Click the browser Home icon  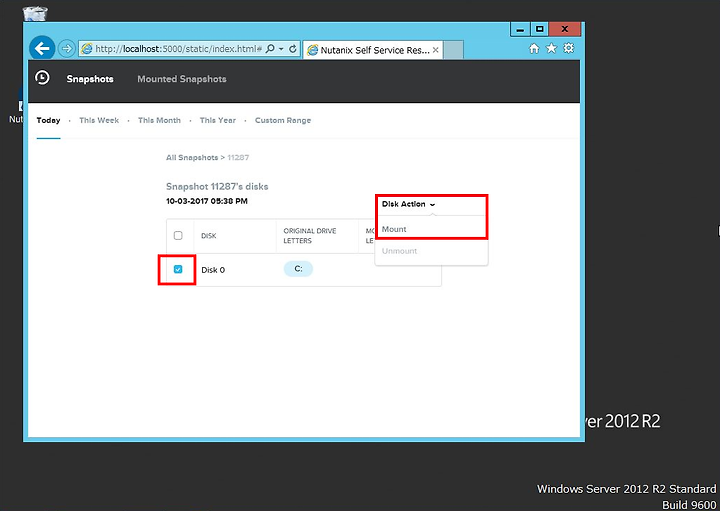[x=534, y=48]
